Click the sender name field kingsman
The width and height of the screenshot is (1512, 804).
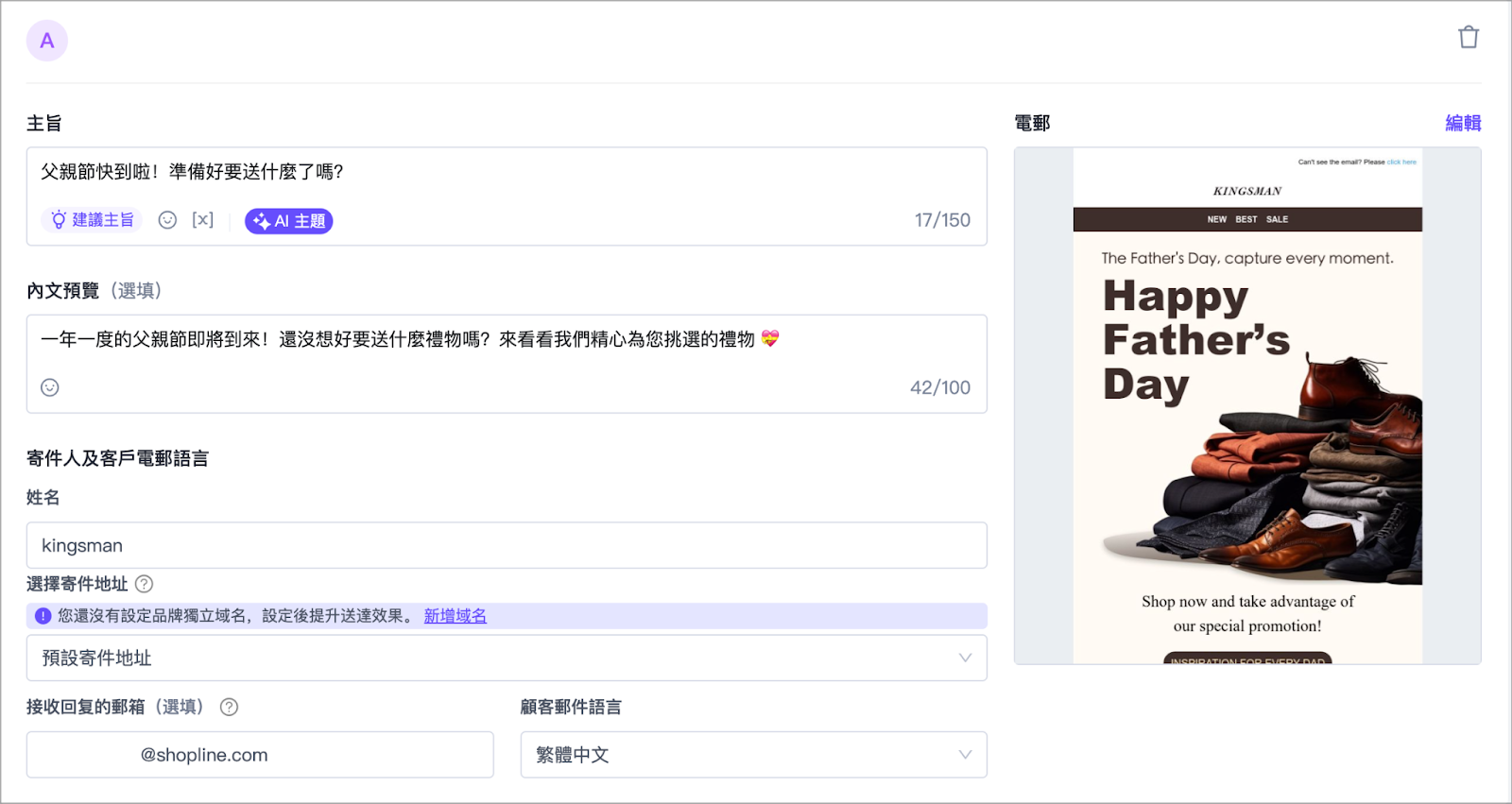click(x=507, y=545)
